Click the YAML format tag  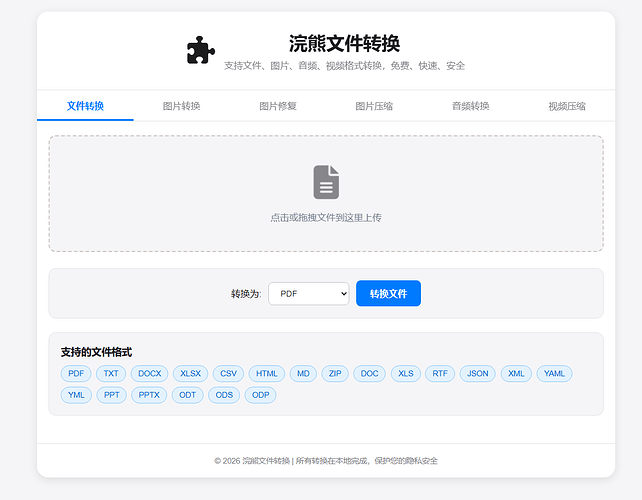pos(553,374)
